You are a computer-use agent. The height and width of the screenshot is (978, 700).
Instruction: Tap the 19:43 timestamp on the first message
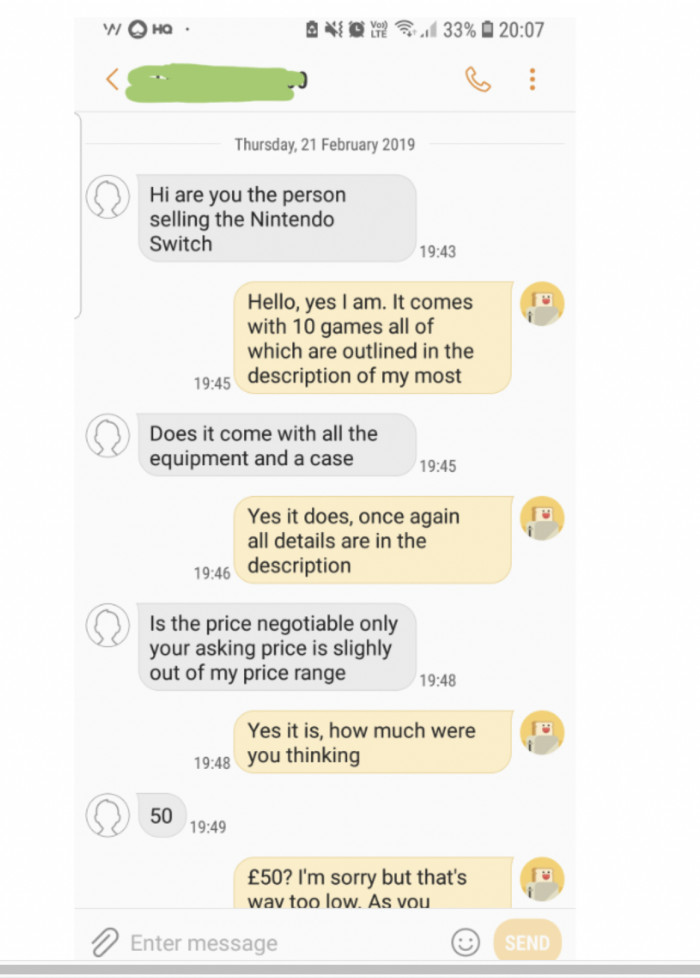click(x=437, y=252)
